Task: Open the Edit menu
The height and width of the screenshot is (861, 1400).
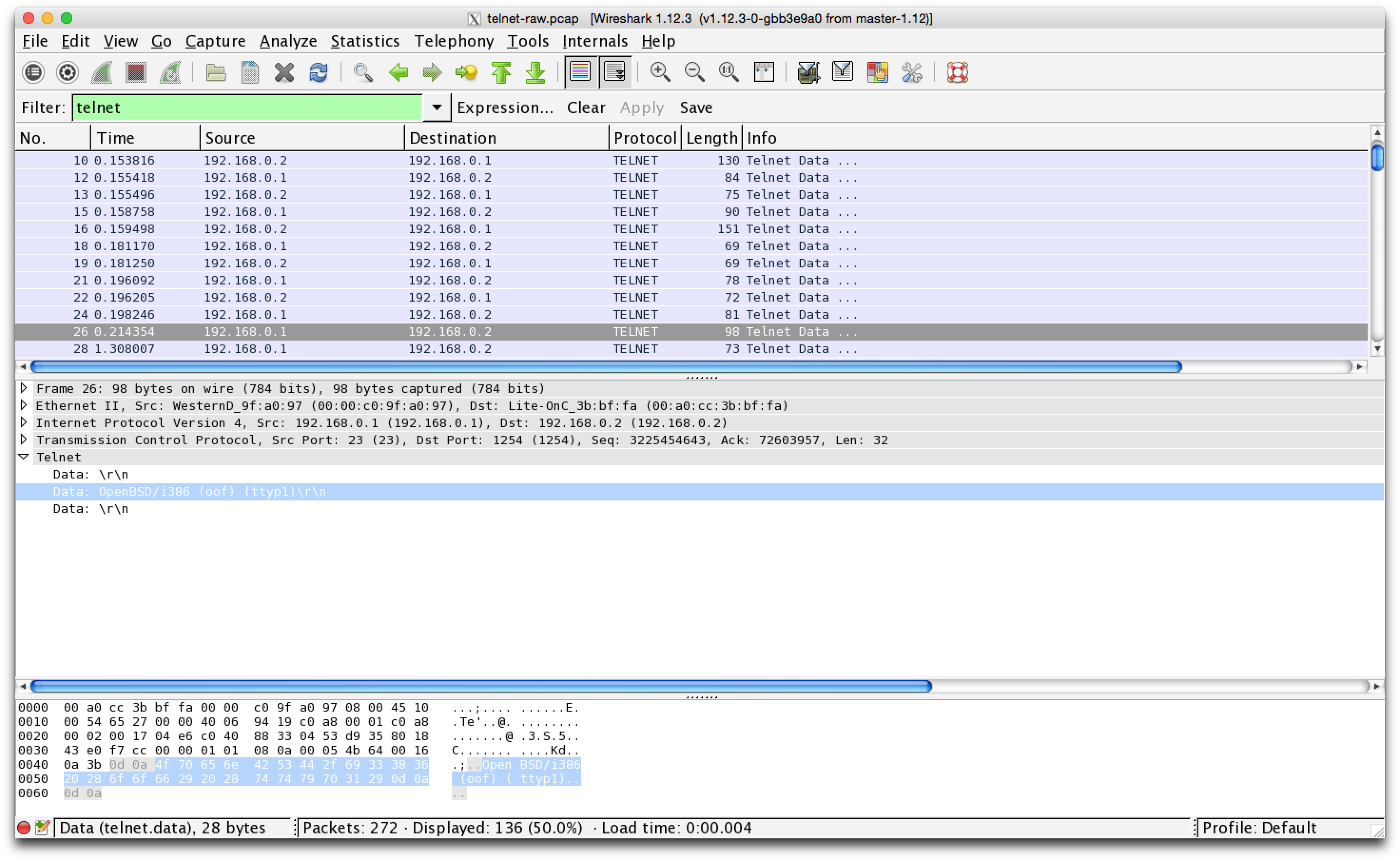Action: [x=75, y=41]
